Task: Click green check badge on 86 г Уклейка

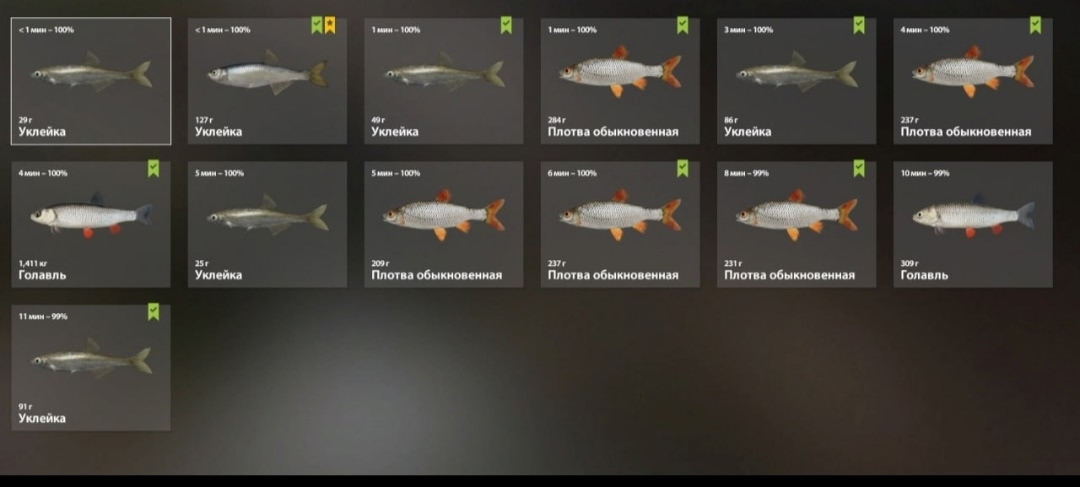Action: 859,25
